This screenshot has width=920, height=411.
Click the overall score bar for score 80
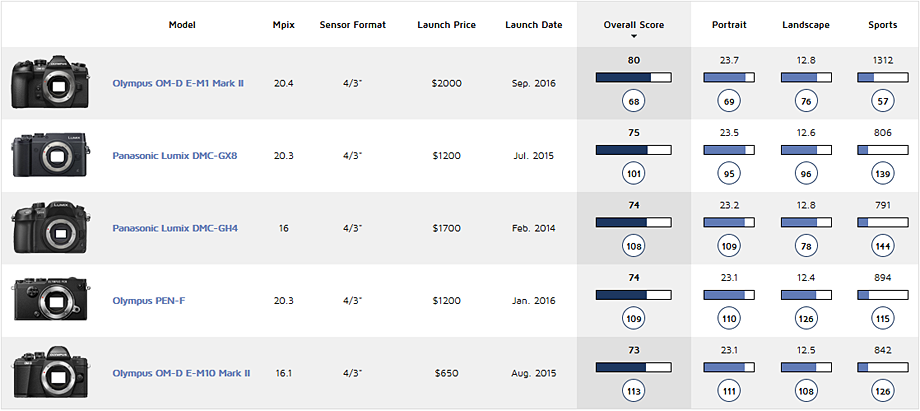point(634,78)
